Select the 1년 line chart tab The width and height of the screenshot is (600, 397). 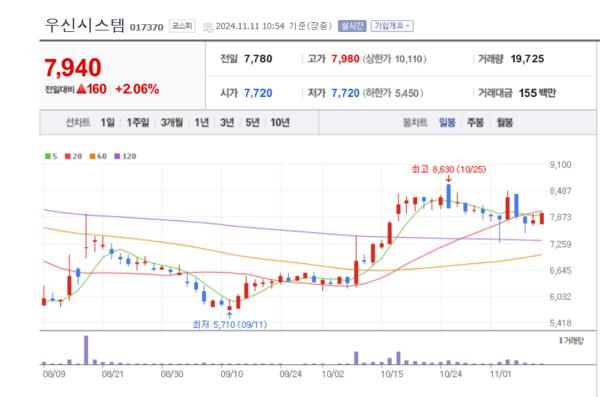[202, 123]
